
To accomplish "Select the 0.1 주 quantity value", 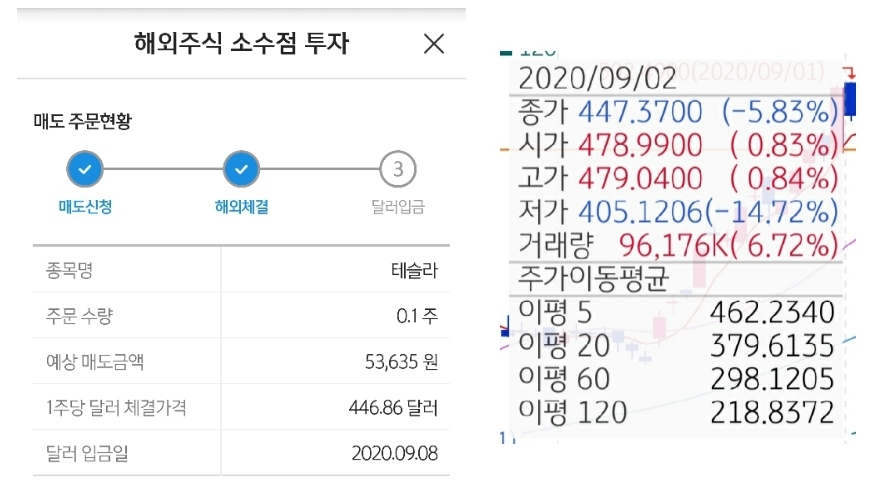I will pos(417,316).
